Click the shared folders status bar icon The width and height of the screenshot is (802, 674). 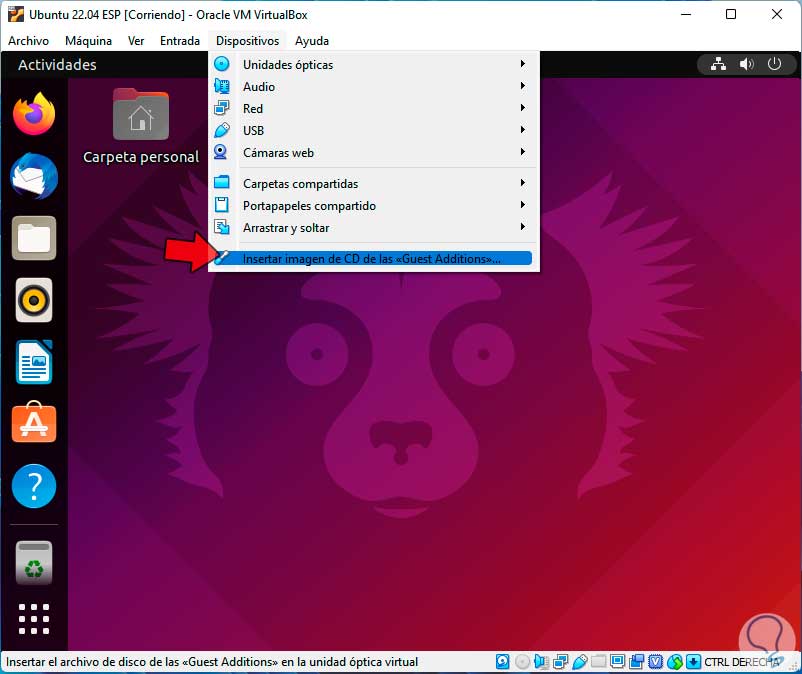tap(598, 662)
